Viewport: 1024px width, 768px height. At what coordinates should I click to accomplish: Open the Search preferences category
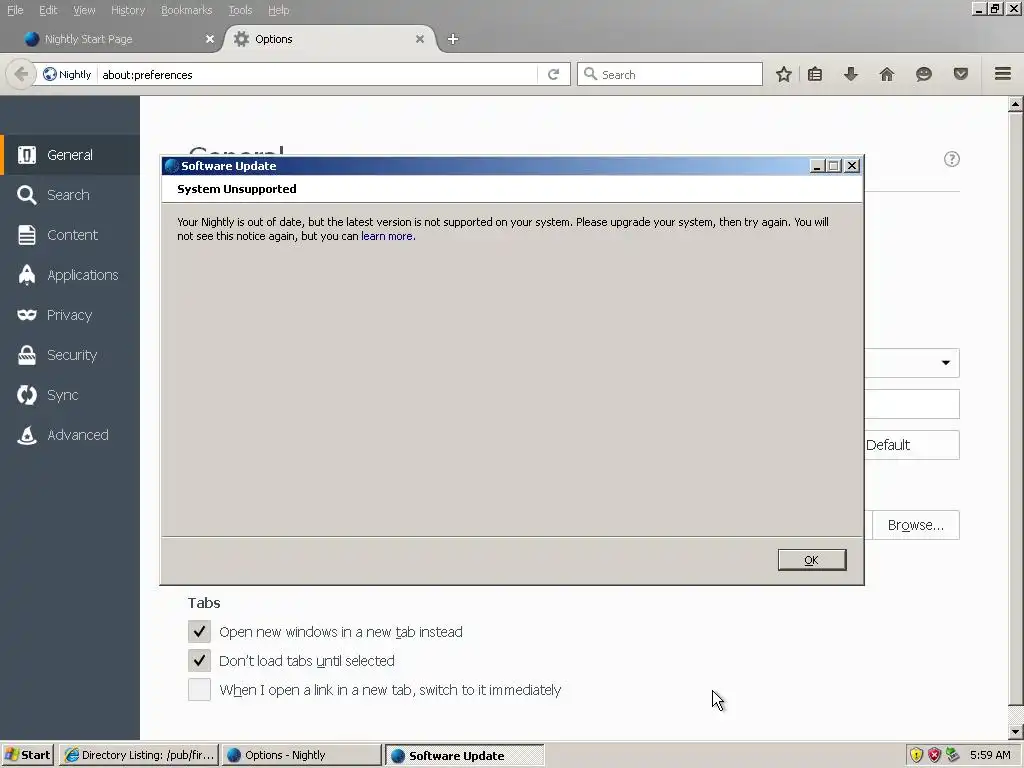pyautogui.click(x=70, y=195)
